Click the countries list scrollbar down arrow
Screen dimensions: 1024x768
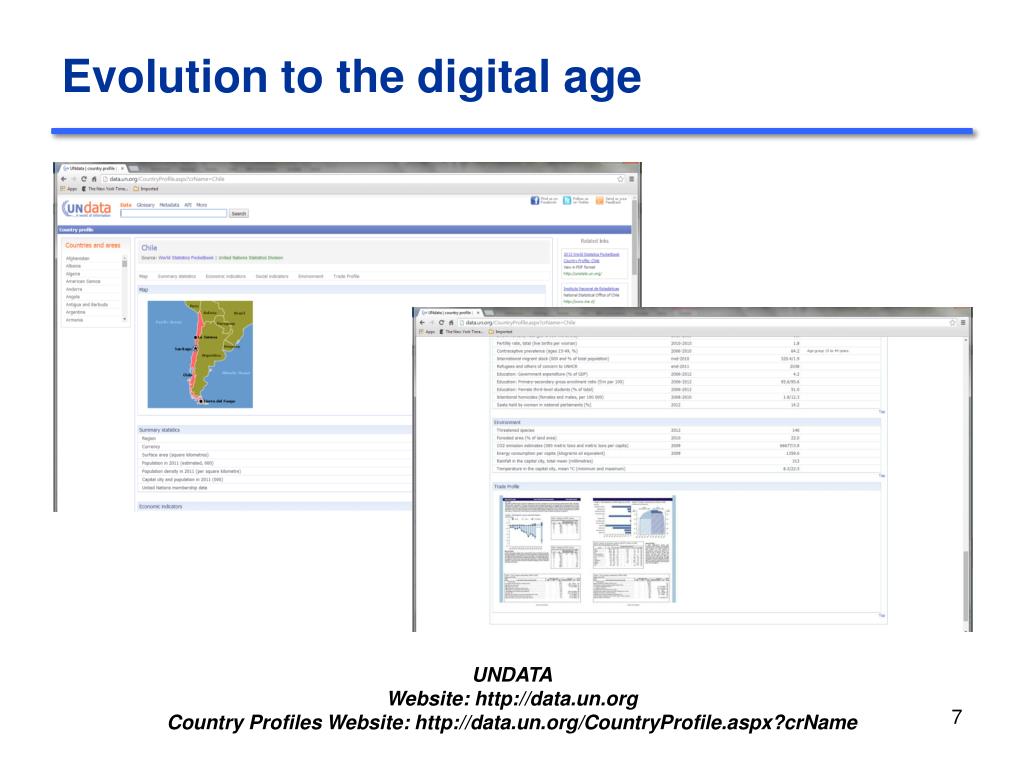point(125,319)
